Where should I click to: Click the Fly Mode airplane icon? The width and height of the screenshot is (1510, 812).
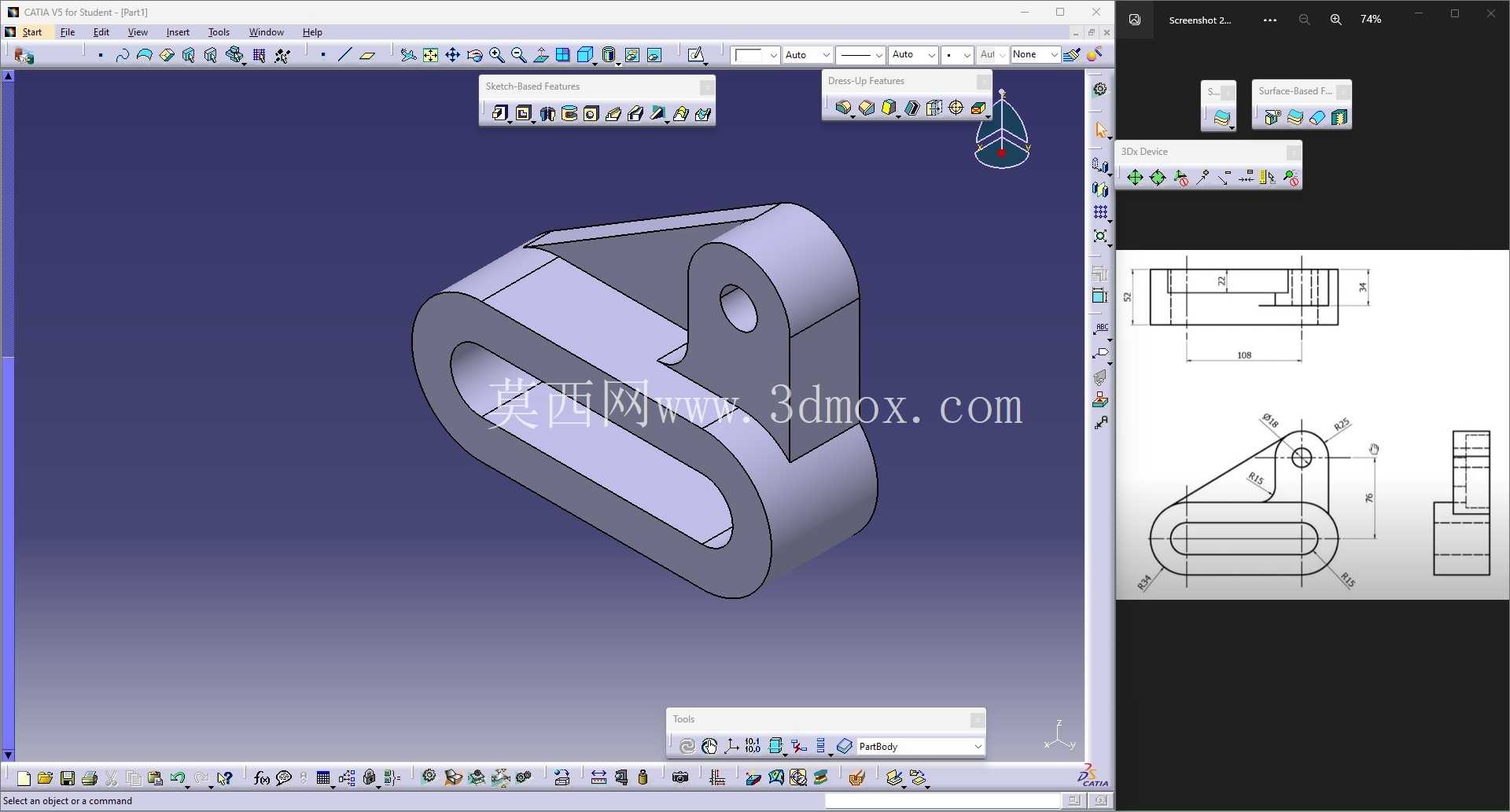pyautogui.click(x=408, y=55)
